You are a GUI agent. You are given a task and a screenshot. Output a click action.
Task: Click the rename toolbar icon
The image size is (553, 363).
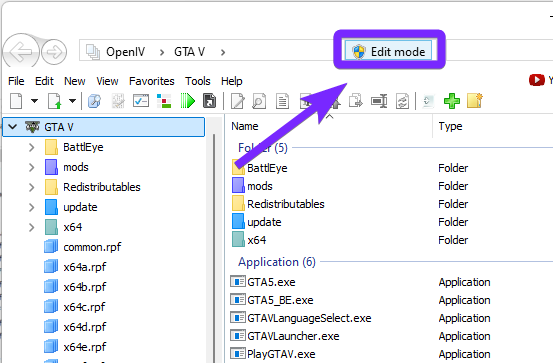[x=379, y=101]
